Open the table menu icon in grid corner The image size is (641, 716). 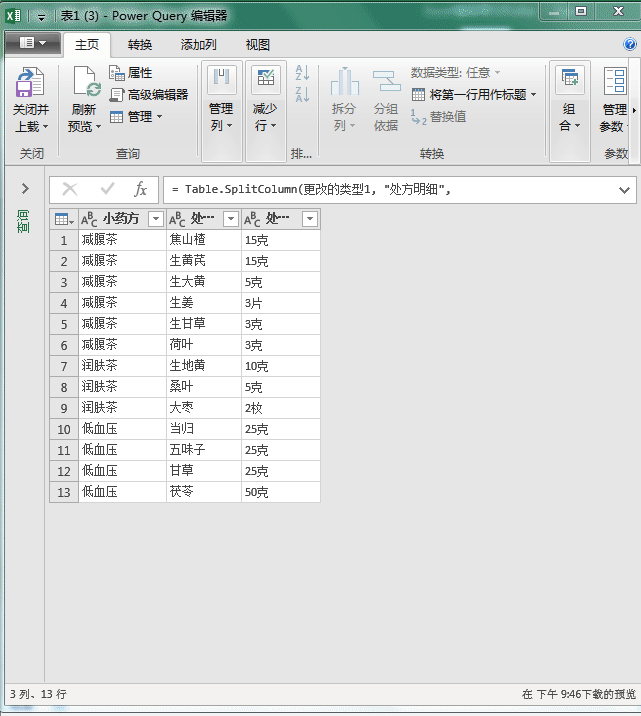pyautogui.click(x=64, y=219)
